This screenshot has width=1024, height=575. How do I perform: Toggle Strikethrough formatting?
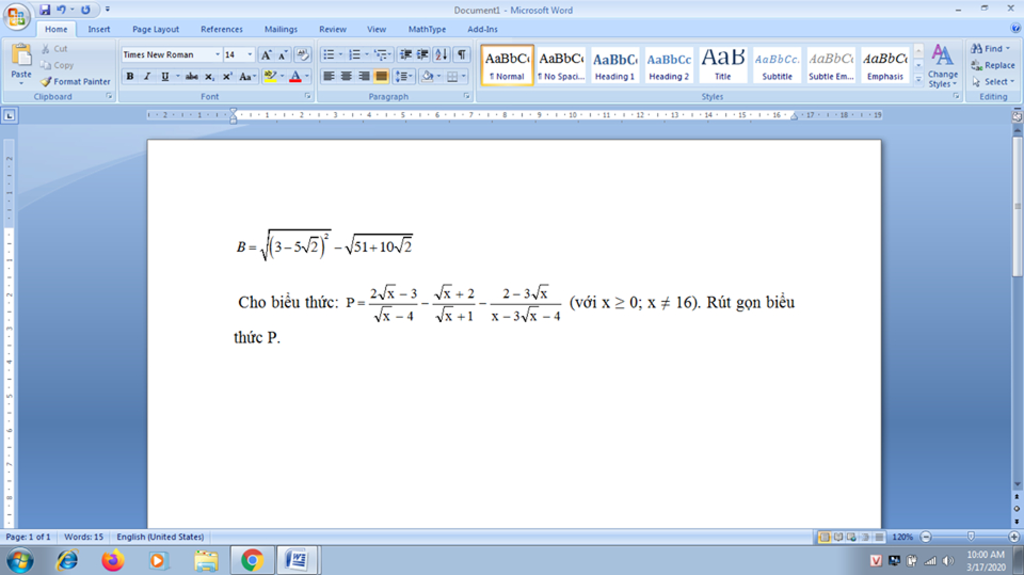191,76
